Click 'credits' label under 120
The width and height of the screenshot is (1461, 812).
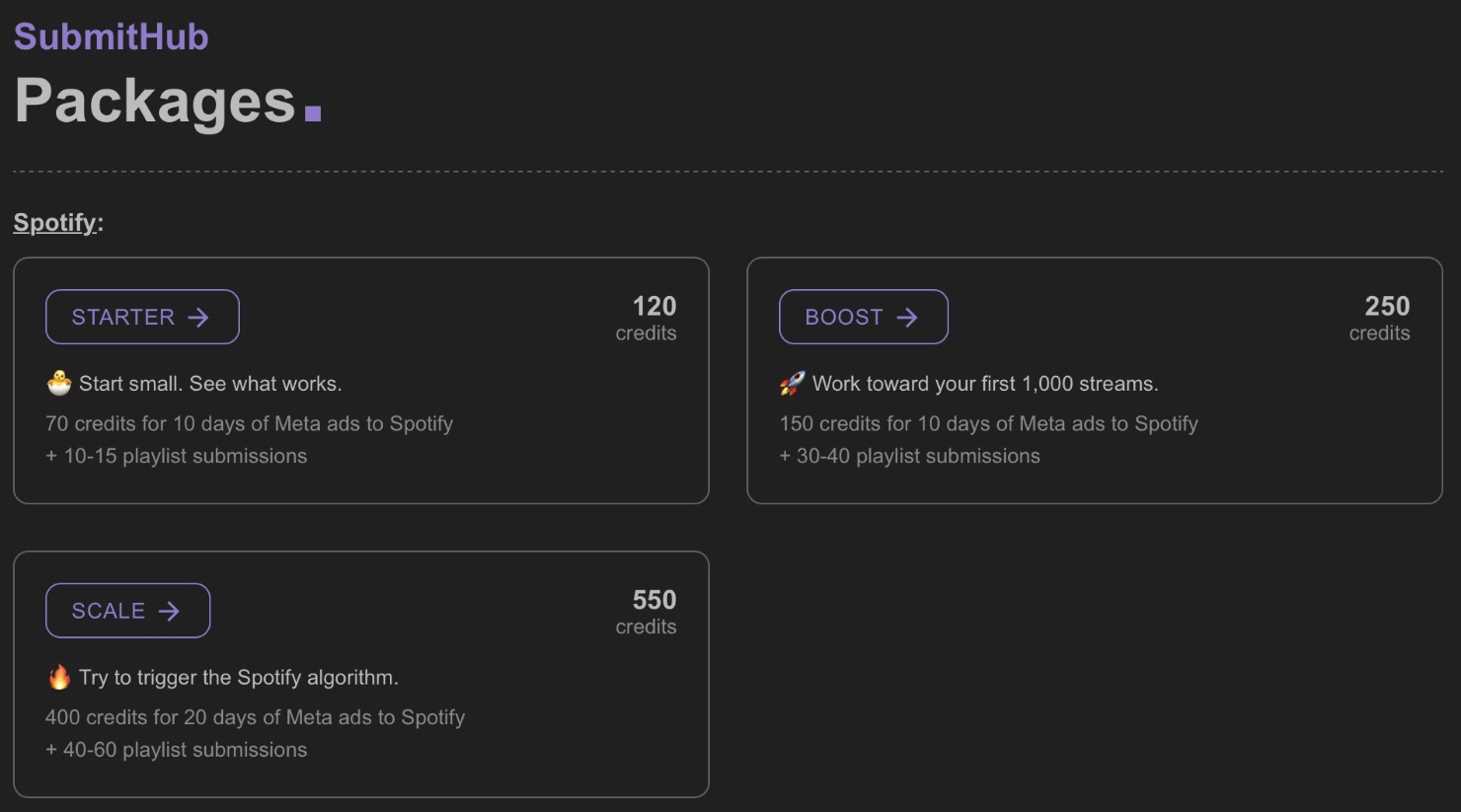(x=646, y=333)
